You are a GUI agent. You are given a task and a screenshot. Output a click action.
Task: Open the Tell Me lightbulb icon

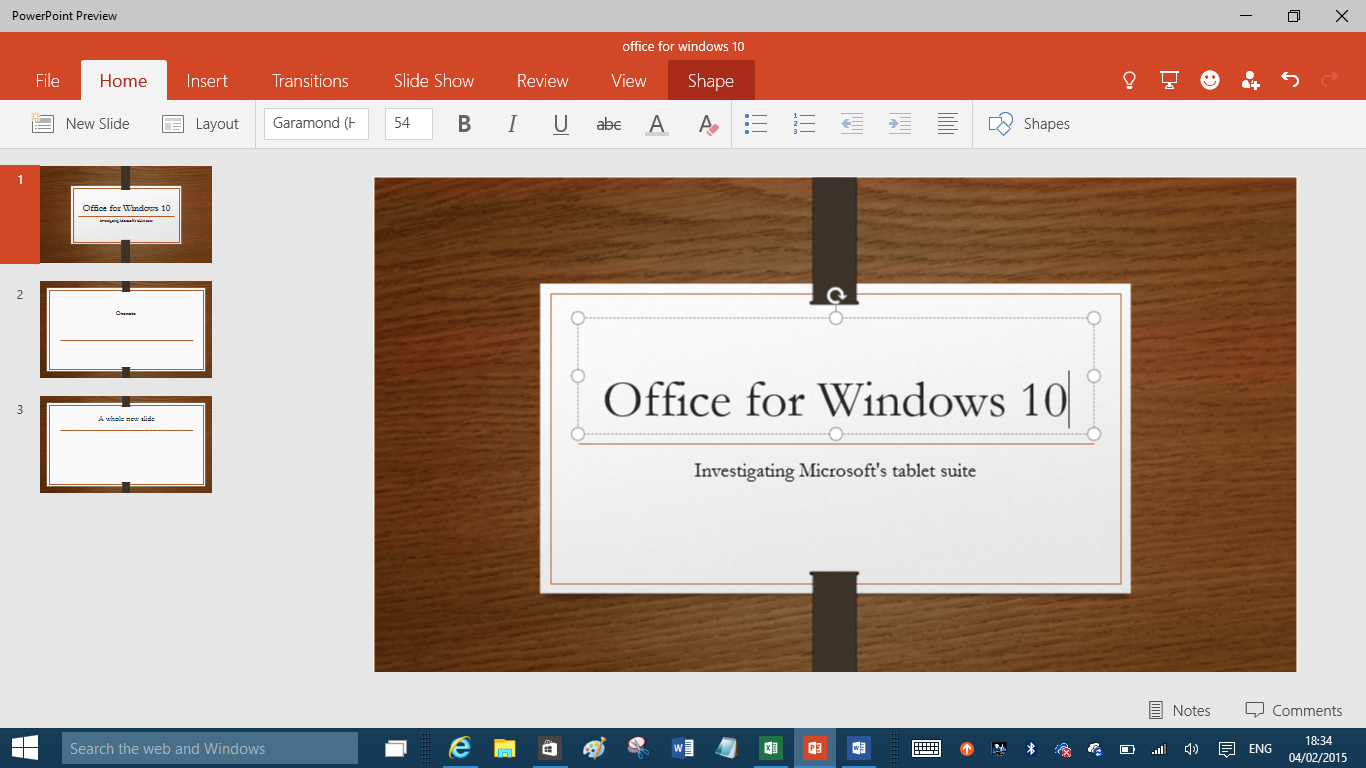(1128, 80)
